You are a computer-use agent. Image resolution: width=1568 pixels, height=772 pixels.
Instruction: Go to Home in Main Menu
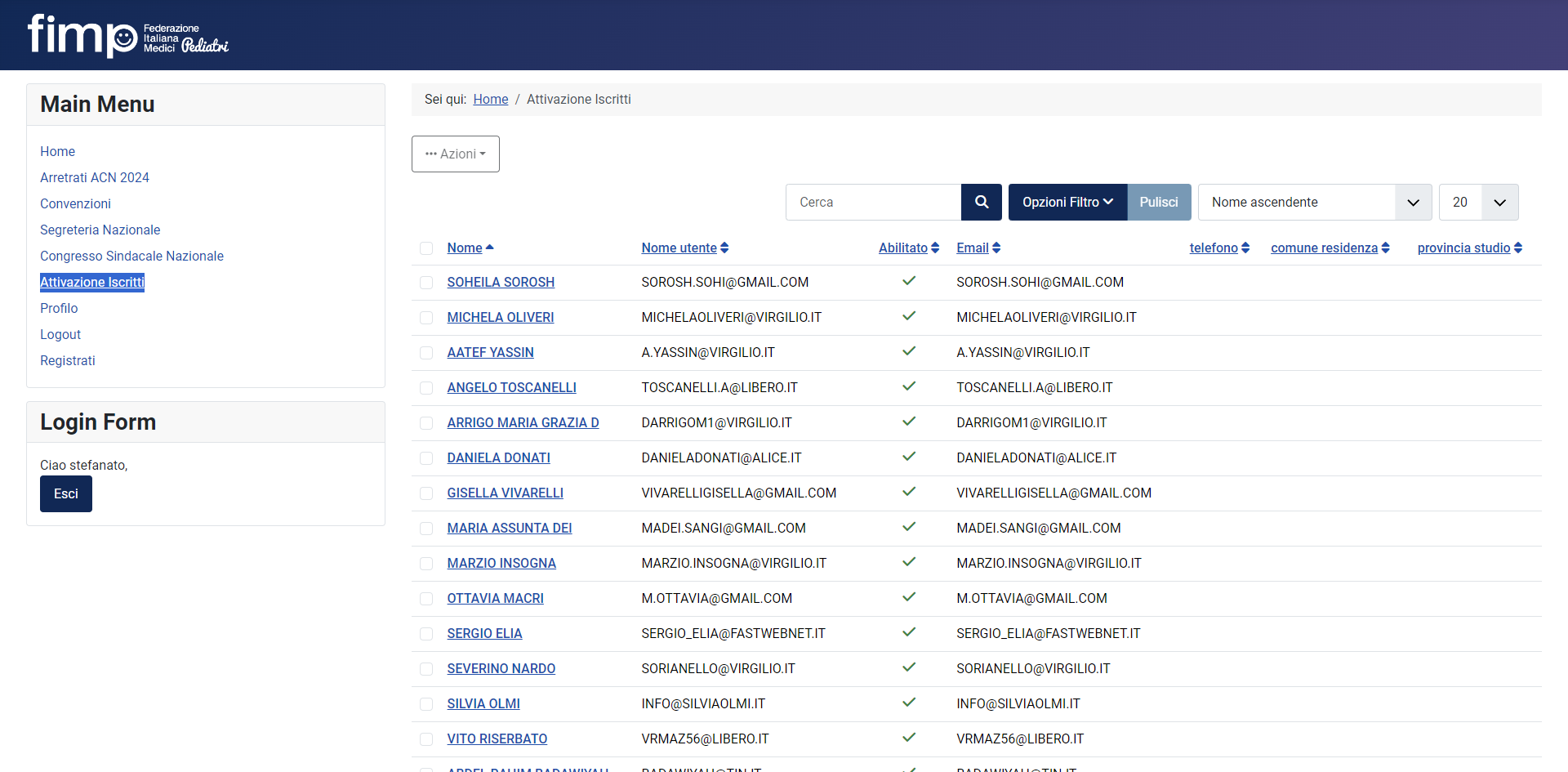tap(57, 151)
